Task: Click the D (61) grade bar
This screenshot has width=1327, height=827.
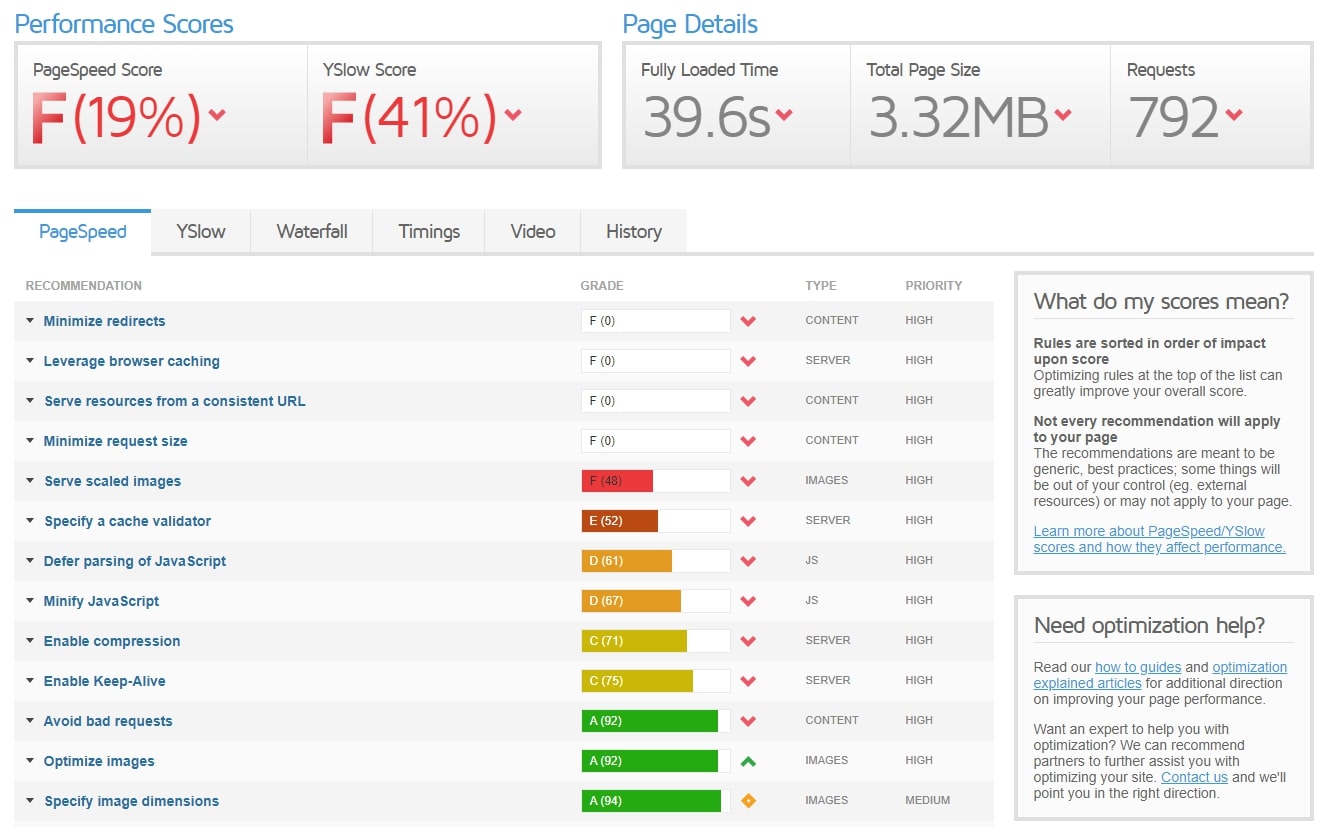Action: click(656, 561)
